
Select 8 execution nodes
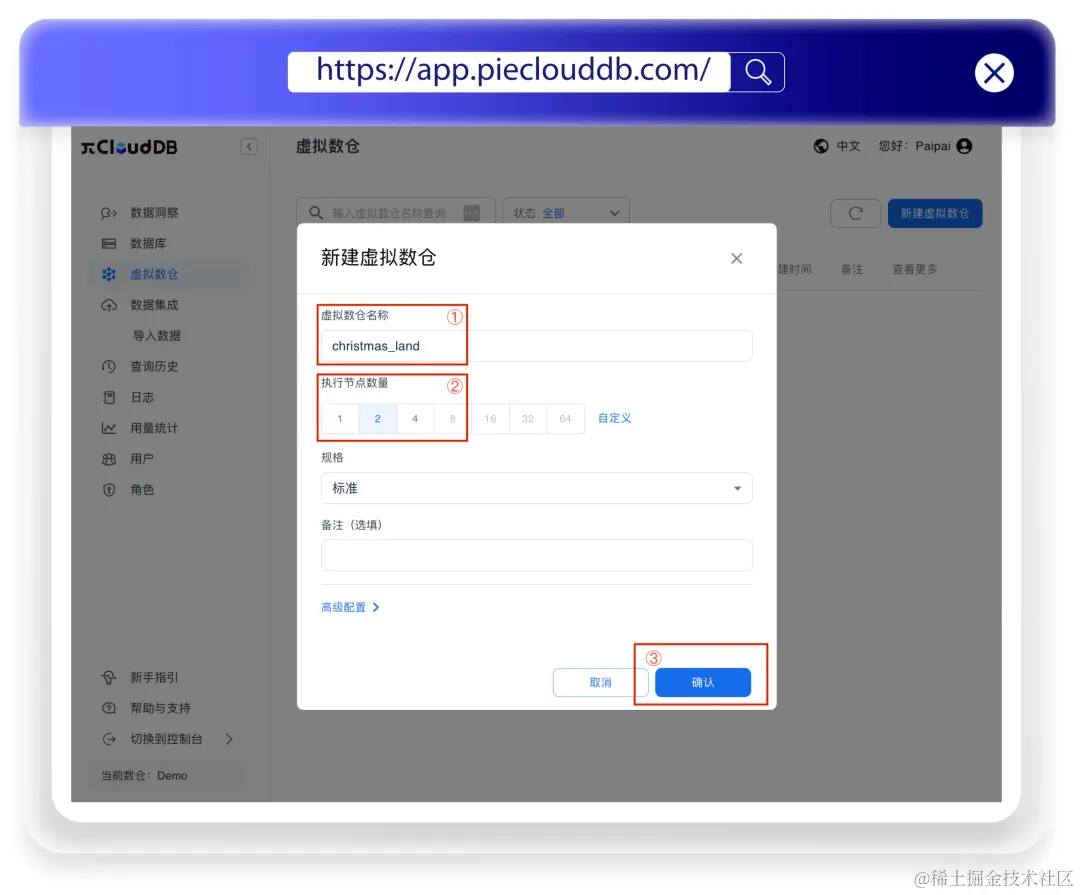tap(453, 418)
